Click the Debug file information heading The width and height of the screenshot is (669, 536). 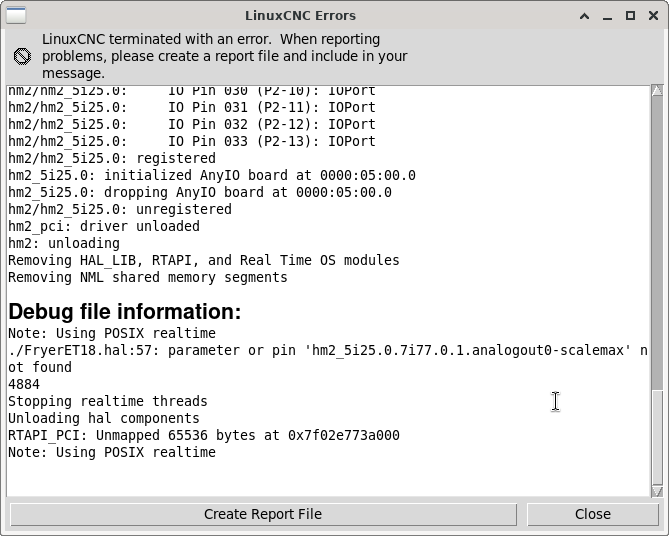click(x=125, y=310)
